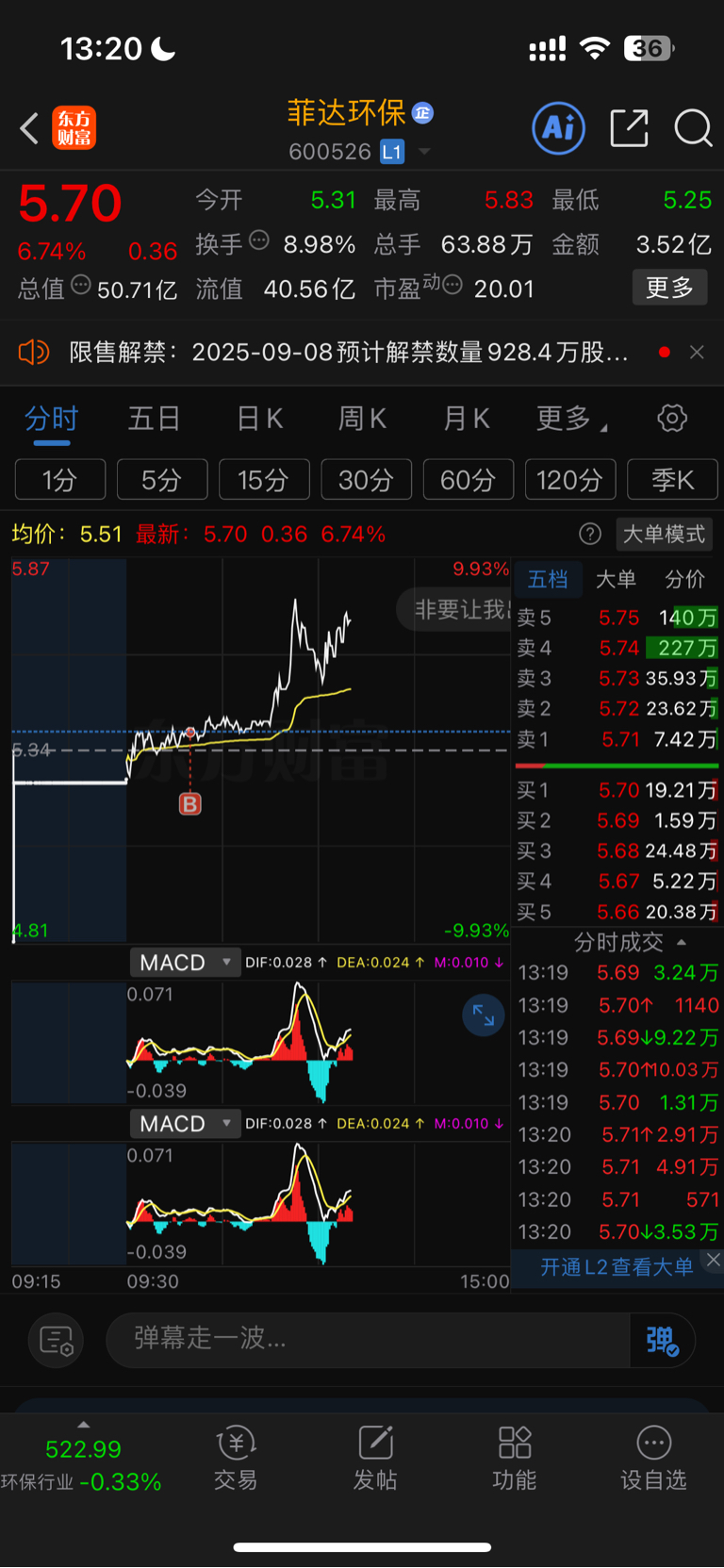The width and height of the screenshot is (724, 1568).
Task: Tap the 弹幕走一波 input field
Action: pyautogui.click(x=368, y=1339)
